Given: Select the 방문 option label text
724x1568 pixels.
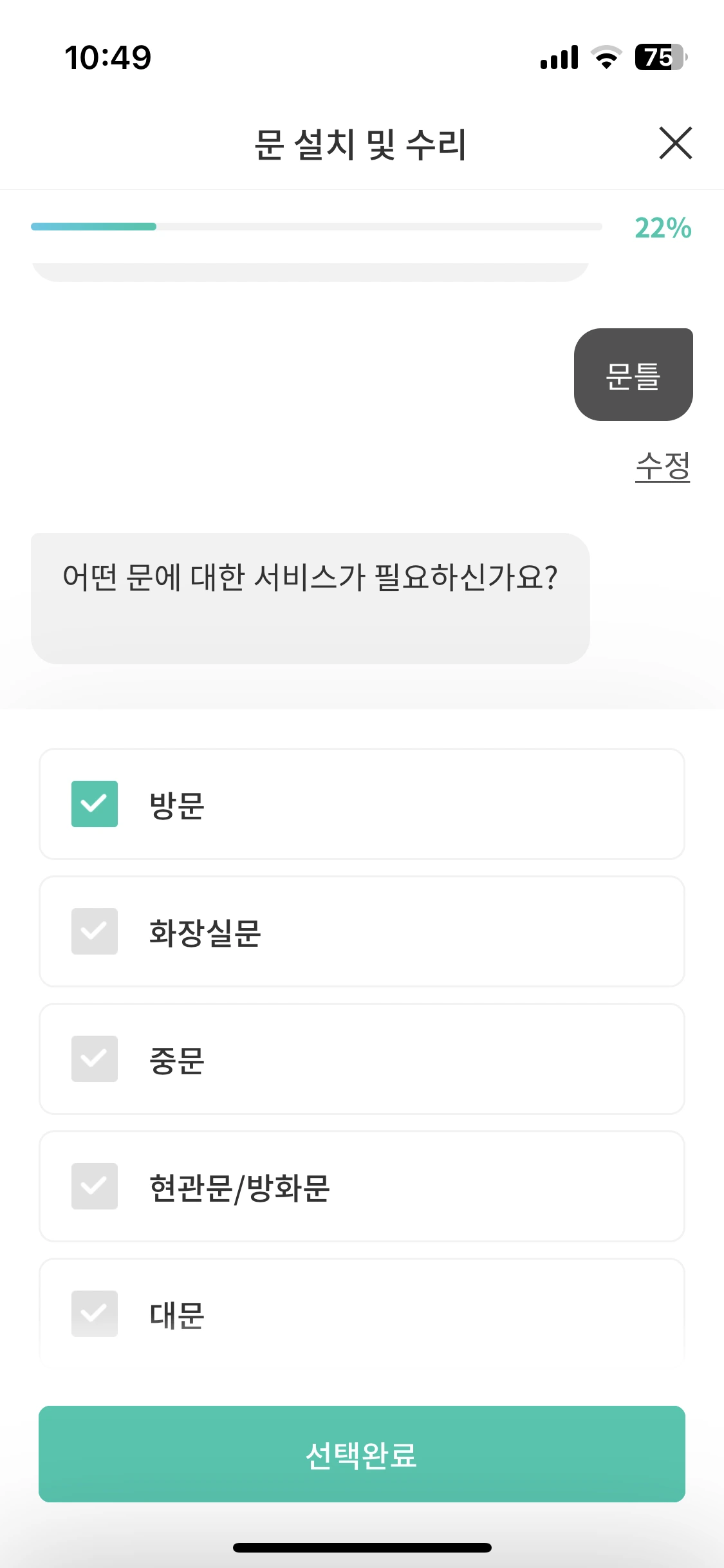Looking at the screenshot, I should tap(177, 805).
